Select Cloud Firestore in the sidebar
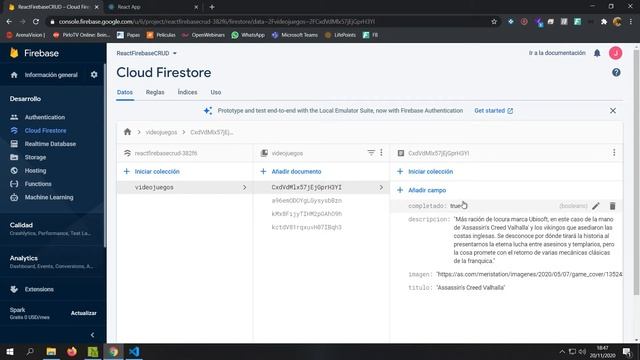The width and height of the screenshot is (640, 360). pos(45,131)
